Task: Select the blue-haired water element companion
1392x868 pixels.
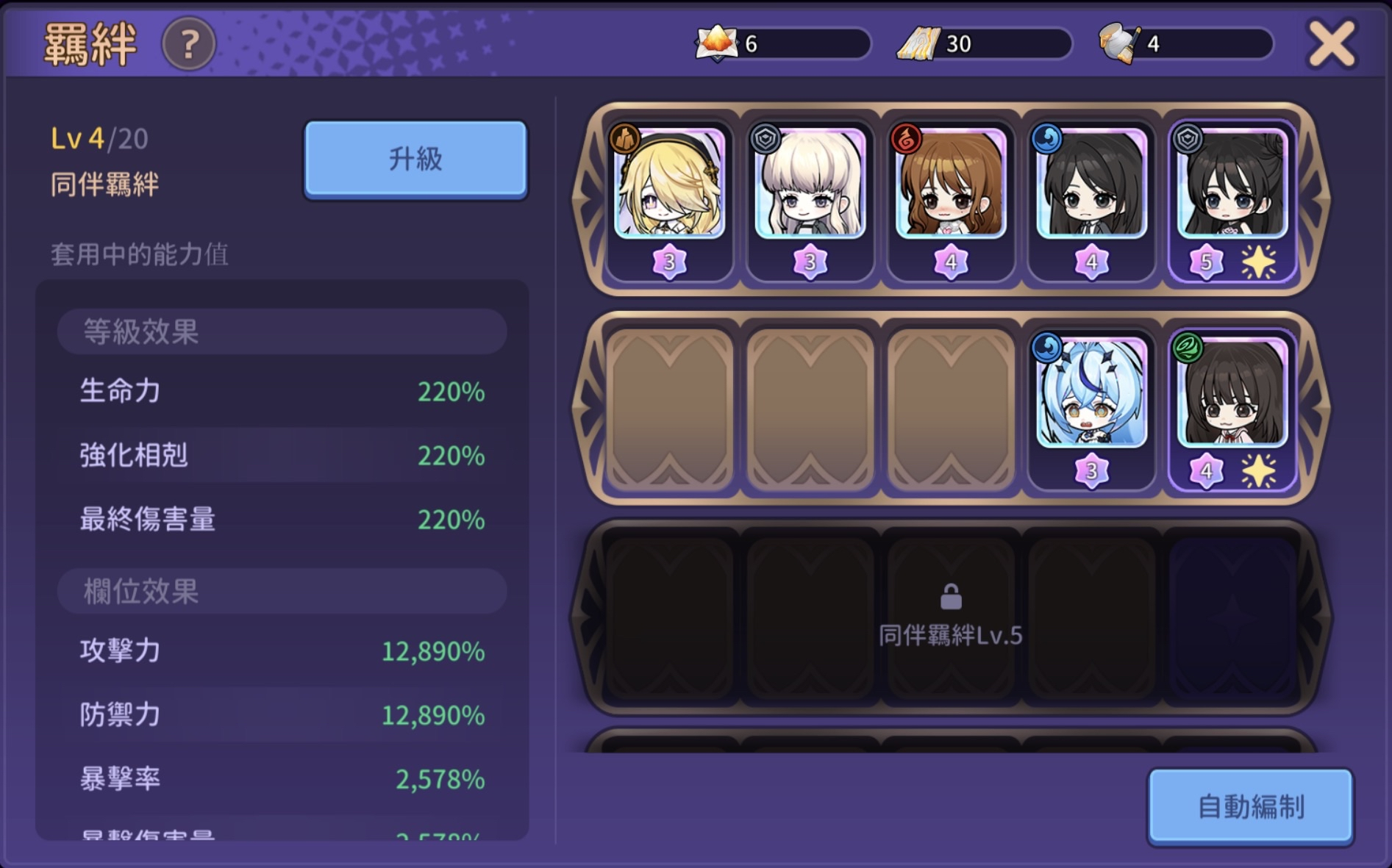Action: tap(1091, 409)
